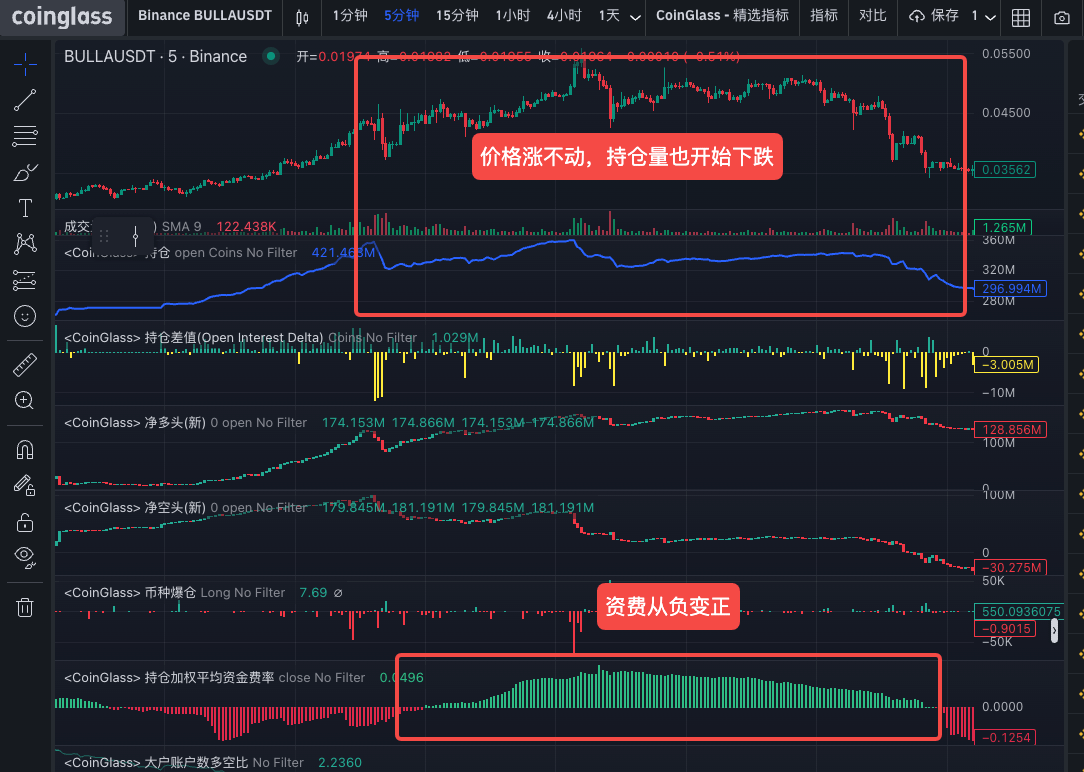Open the layout grid selector icon
The width and height of the screenshot is (1084, 772).
pyautogui.click(x=1020, y=18)
